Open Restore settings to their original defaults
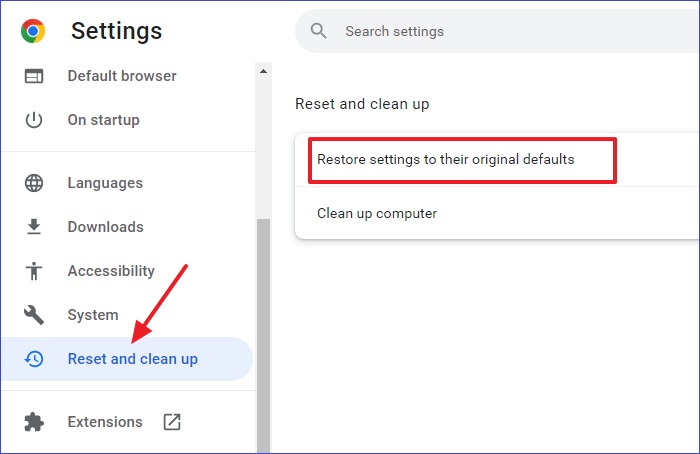This screenshot has width=700, height=454. 446,159
